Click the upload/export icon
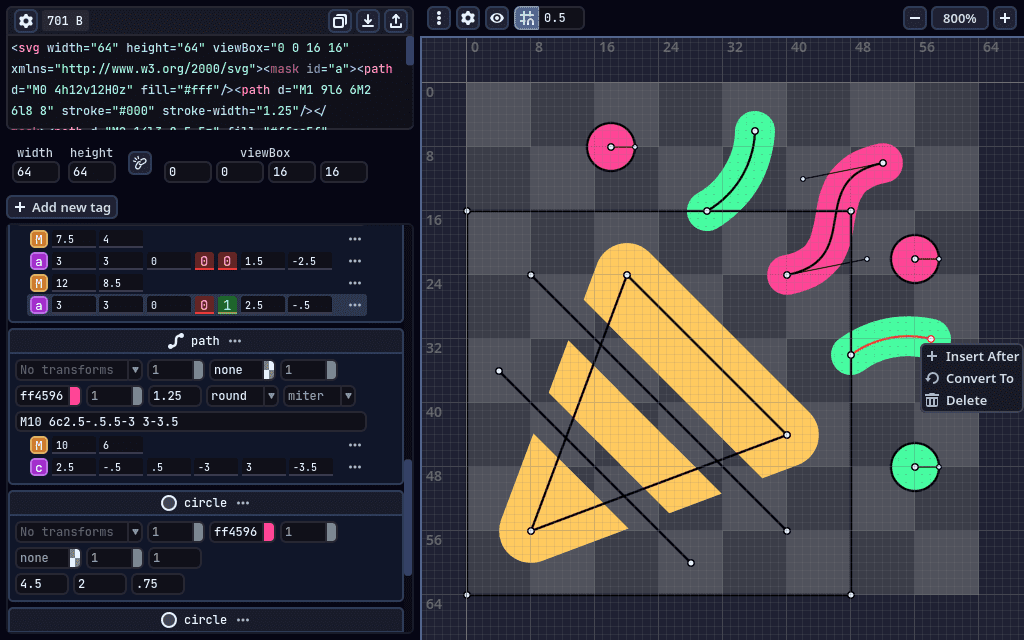Screen dimensions: 1024x640 pyautogui.click(x=396, y=21)
